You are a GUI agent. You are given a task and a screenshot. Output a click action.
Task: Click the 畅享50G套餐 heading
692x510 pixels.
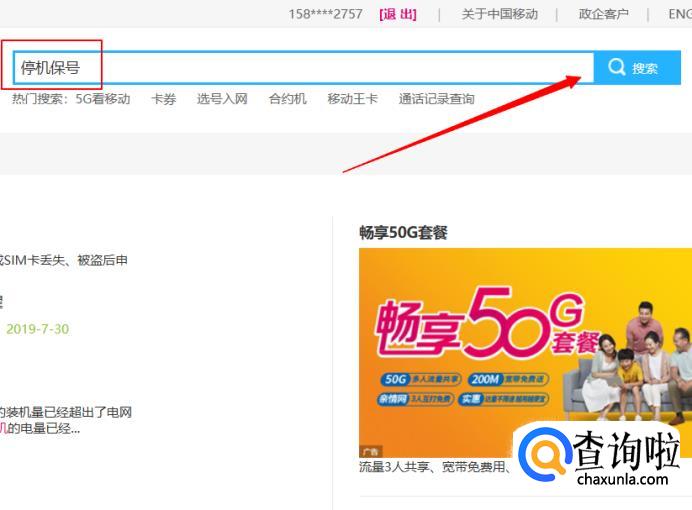[x=403, y=232]
